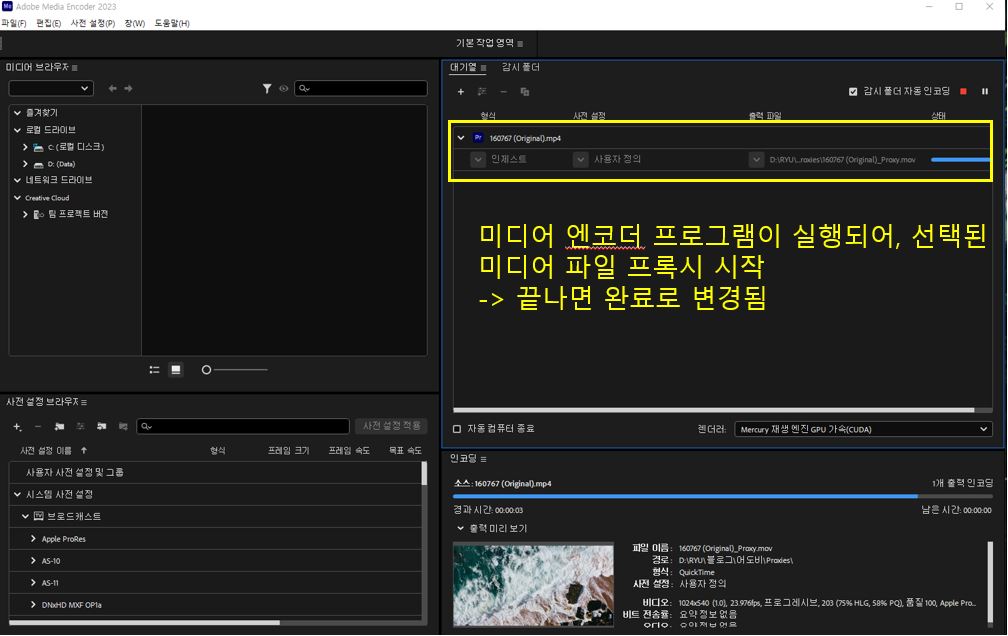Open the 편집(E) menu
Viewport: 1008px width, 636px height.
click(48, 23)
